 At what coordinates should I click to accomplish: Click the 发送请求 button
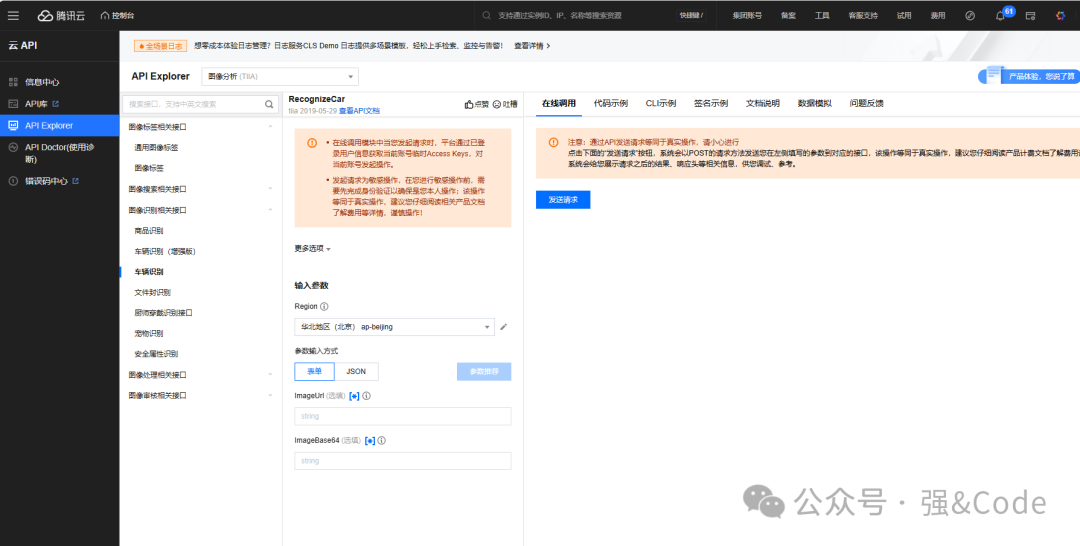[x=563, y=200]
